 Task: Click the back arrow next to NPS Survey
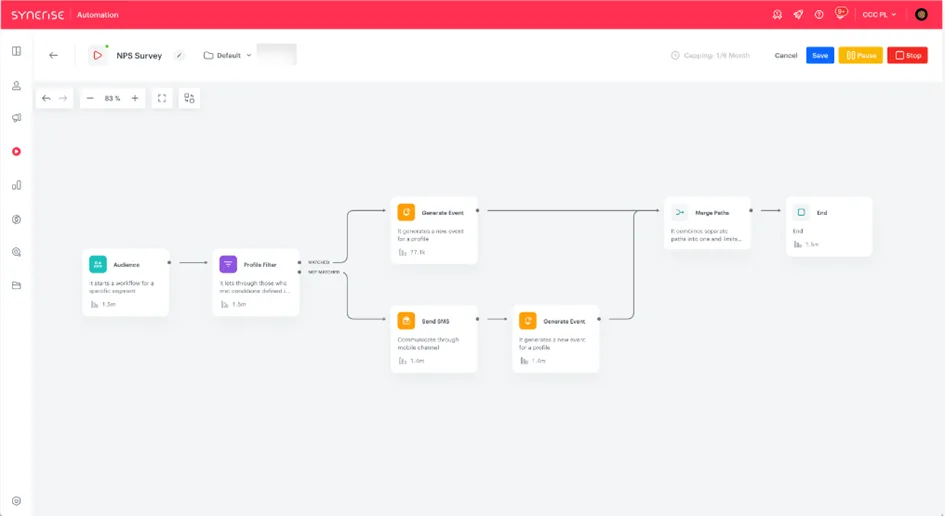(54, 55)
